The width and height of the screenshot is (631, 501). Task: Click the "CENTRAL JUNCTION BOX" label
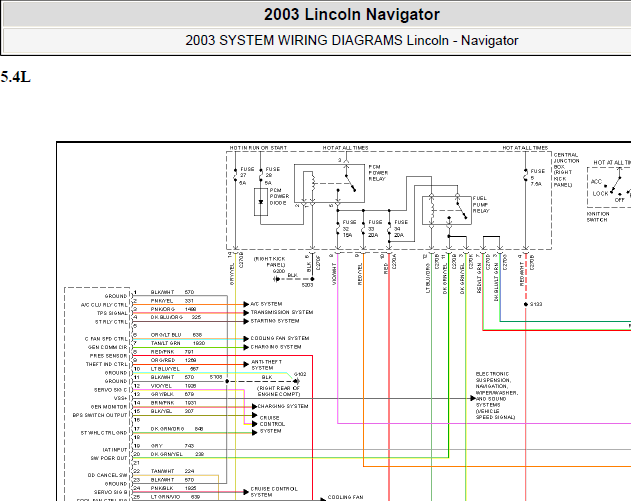pos(566,170)
